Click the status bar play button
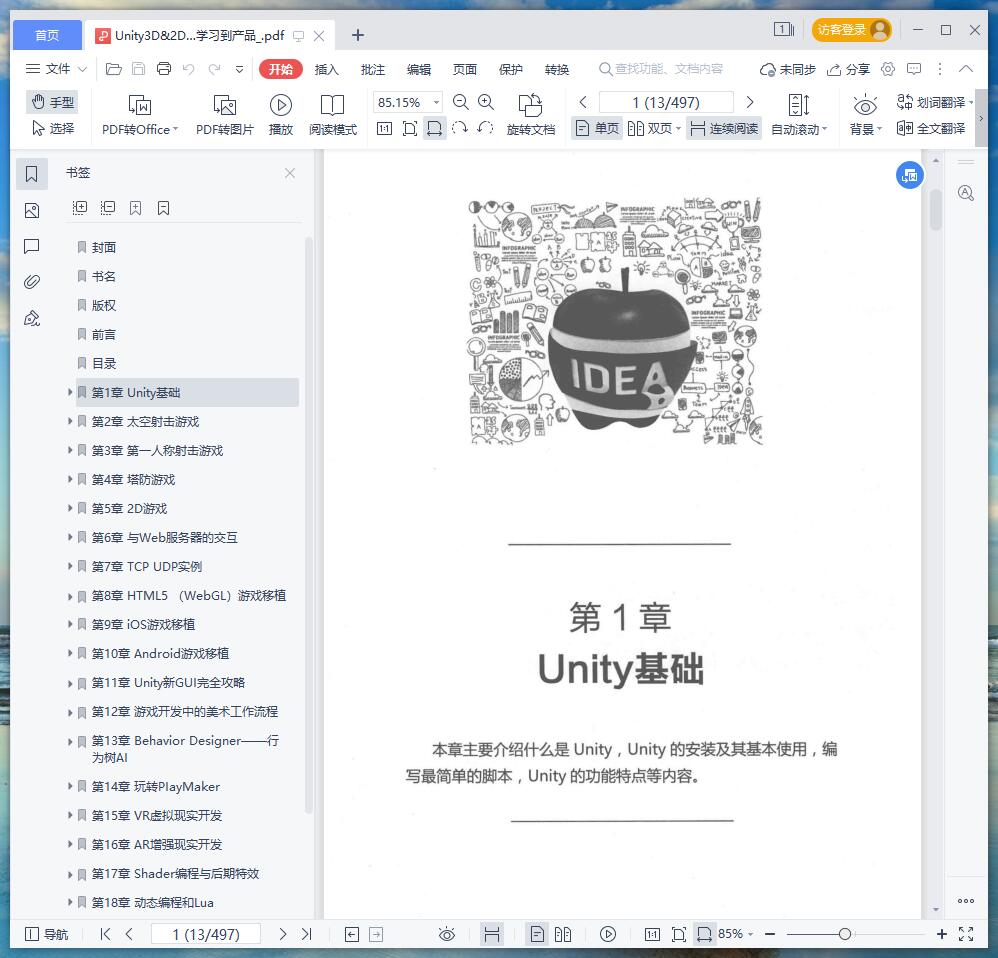 (608, 934)
